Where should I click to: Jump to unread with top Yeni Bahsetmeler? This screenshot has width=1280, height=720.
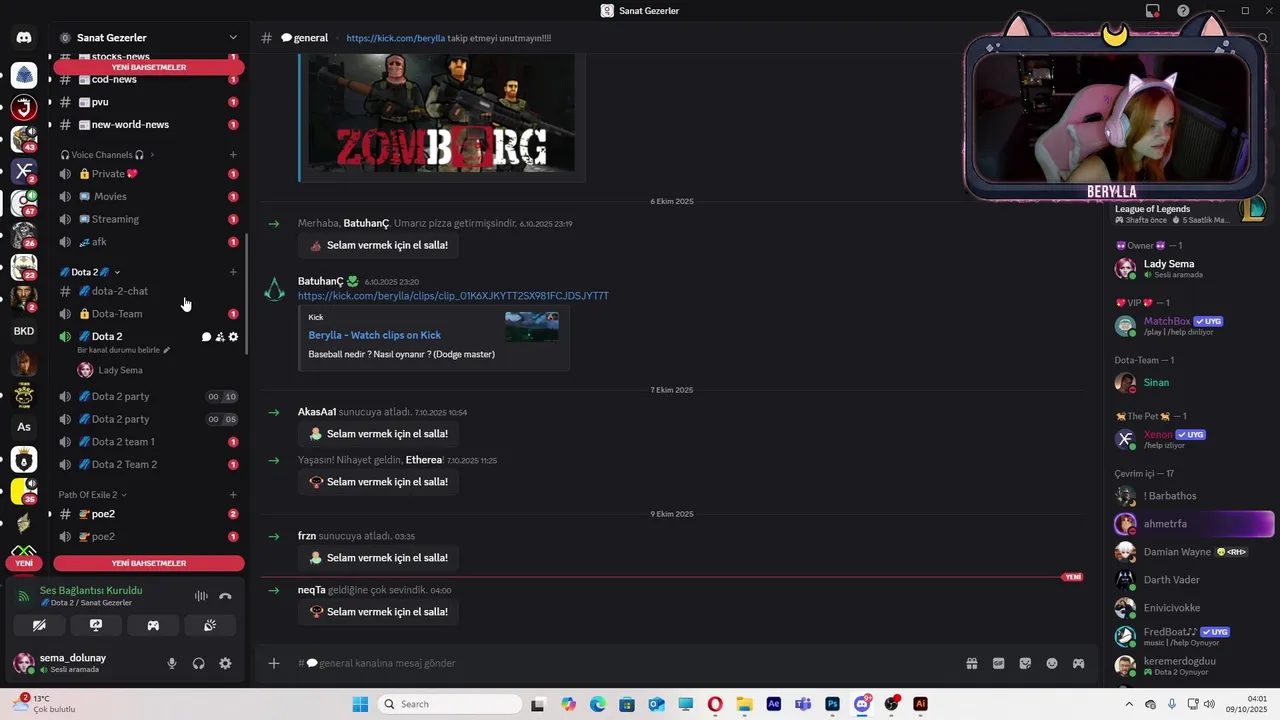click(149, 67)
